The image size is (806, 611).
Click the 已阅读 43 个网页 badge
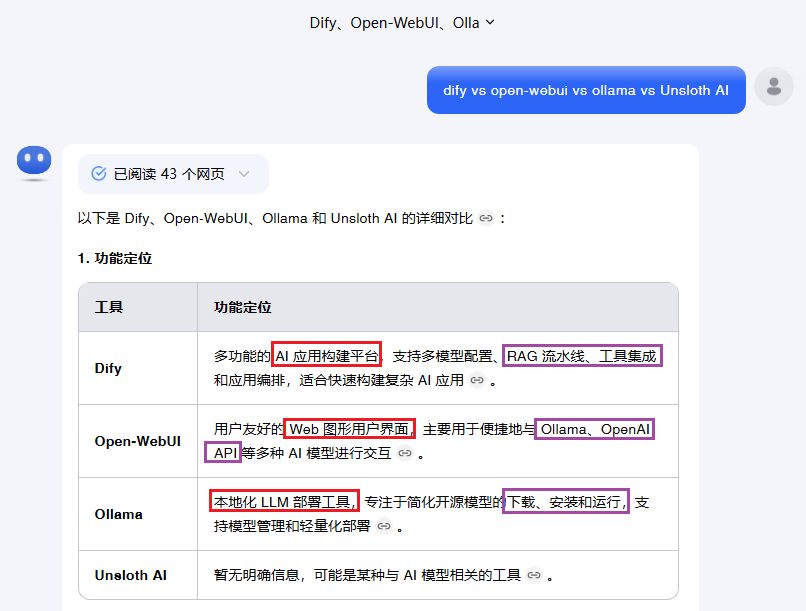coord(172,173)
